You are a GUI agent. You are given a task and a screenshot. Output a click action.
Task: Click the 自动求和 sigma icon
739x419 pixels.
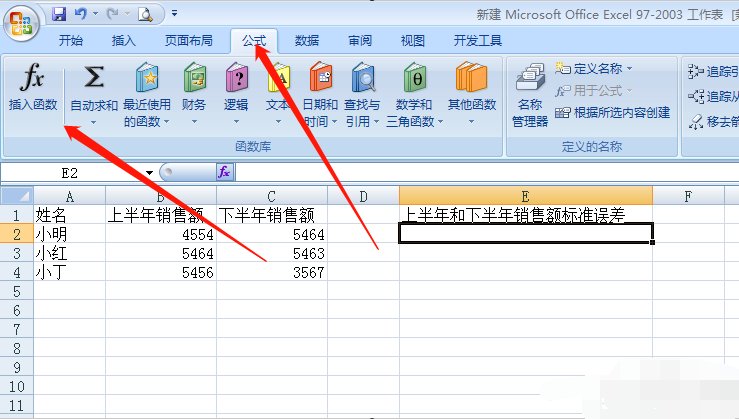(94, 77)
